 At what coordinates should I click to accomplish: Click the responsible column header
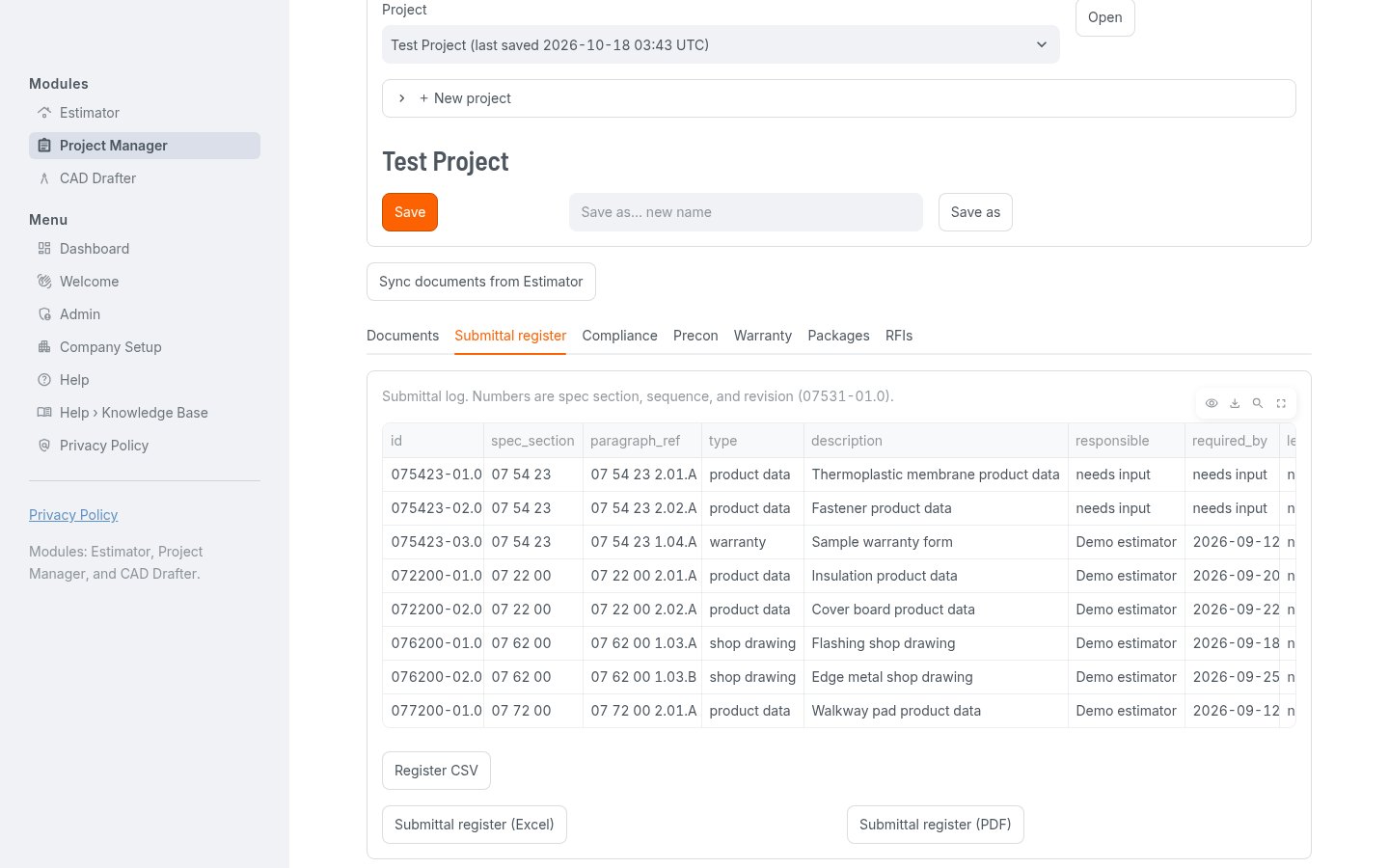(x=1126, y=441)
